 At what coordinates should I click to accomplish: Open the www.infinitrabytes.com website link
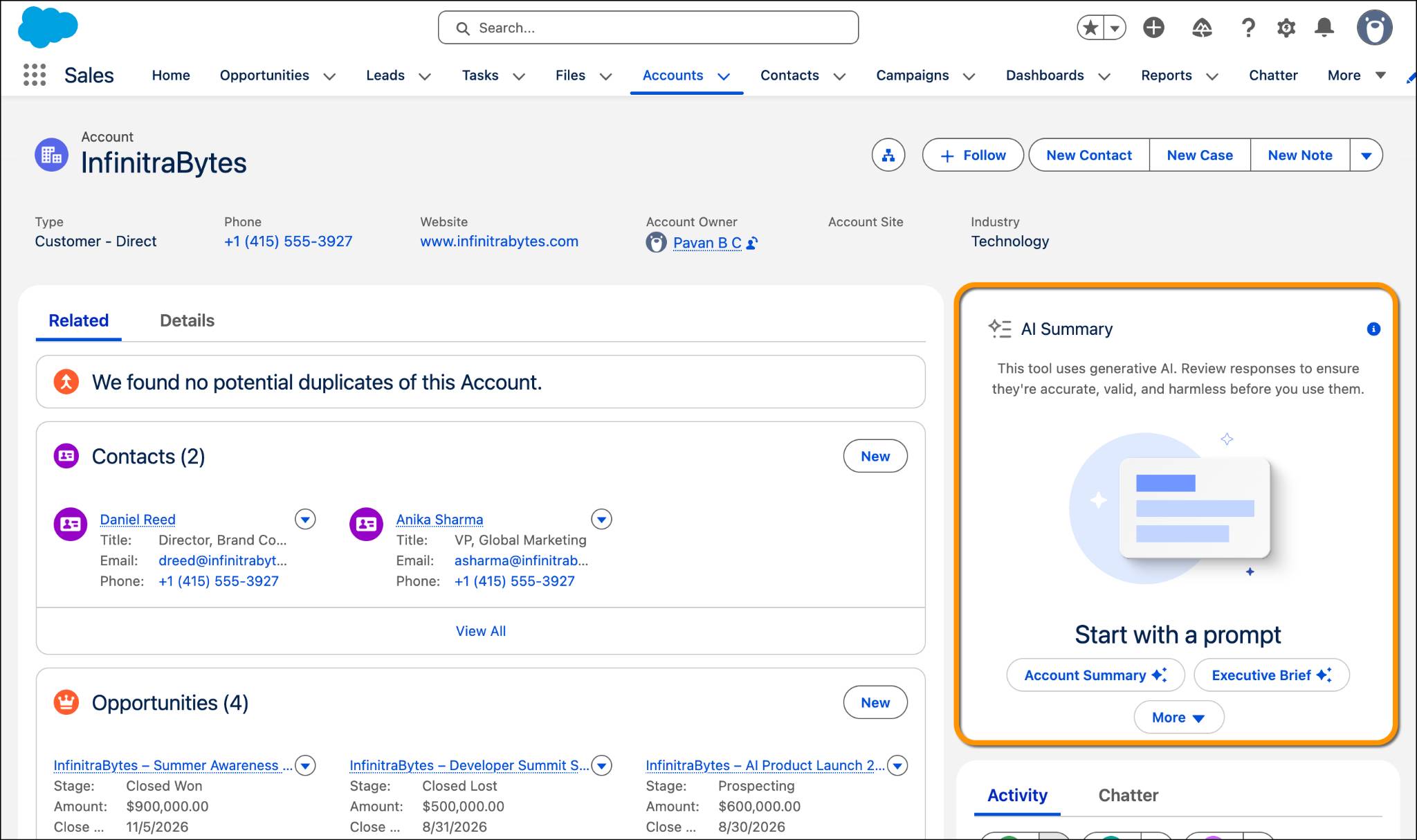499,241
